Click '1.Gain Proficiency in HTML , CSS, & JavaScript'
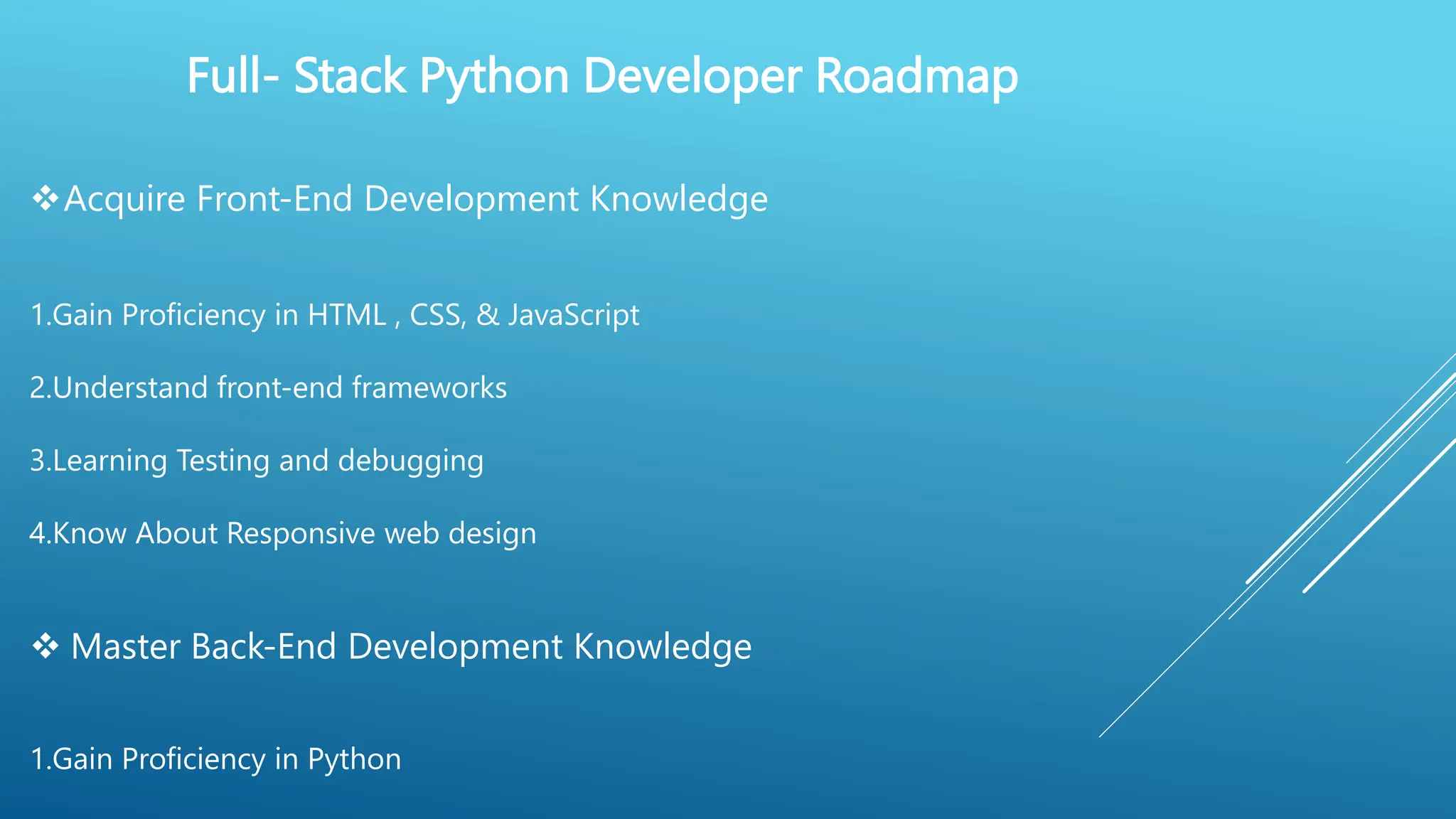This screenshot has height=819, width=1456. click(x=334, y=315)
